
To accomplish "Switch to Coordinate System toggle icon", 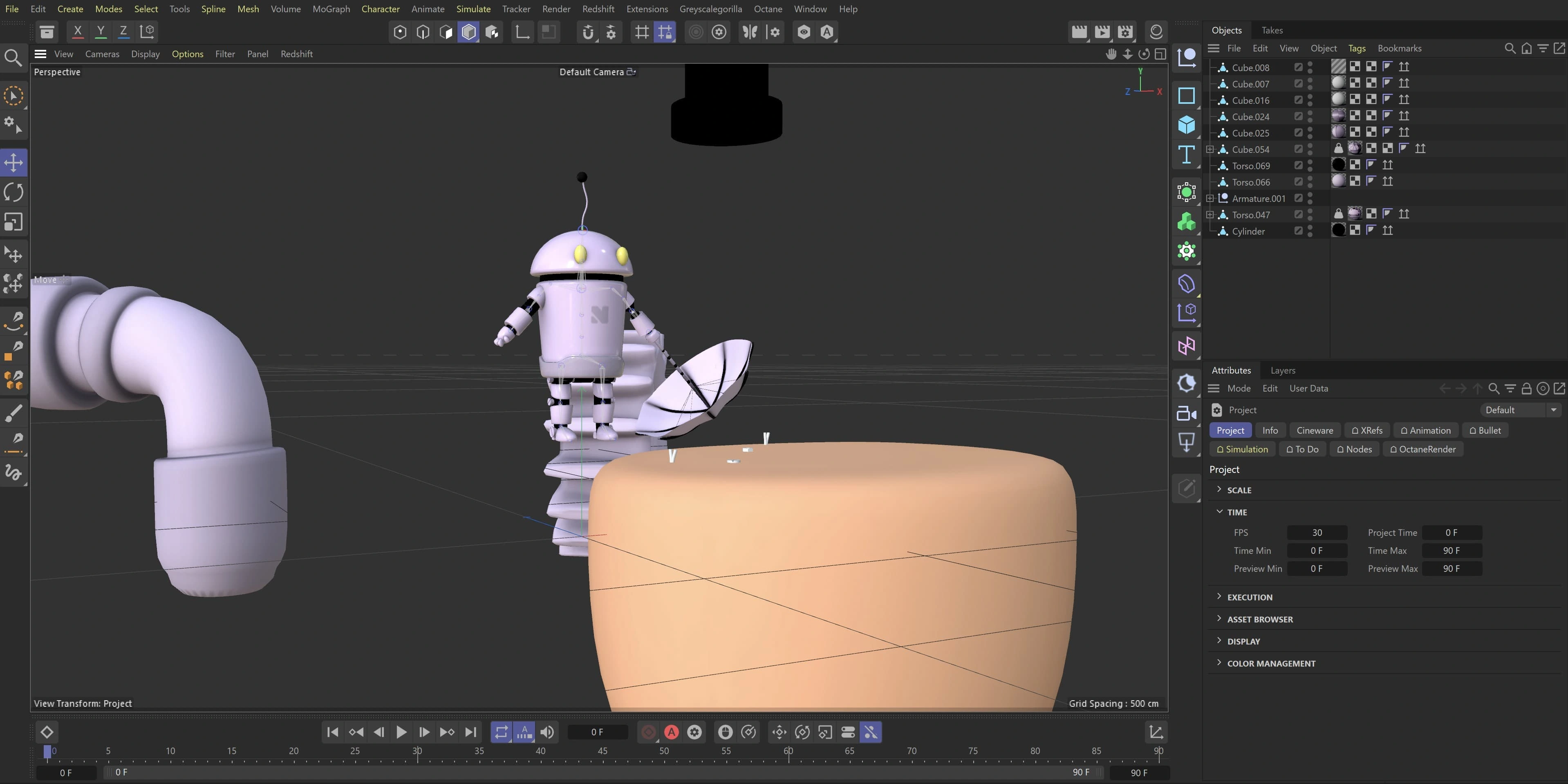I will click(147, 31).
